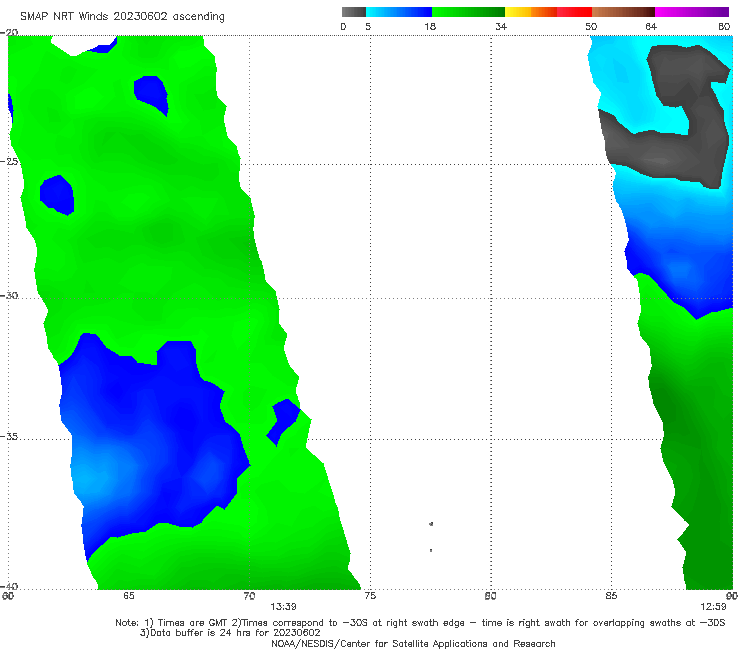The height and width of the screenshot is (650, 740).
Task: Click the longitude label '80'
Action: click(x=491, y=596)
